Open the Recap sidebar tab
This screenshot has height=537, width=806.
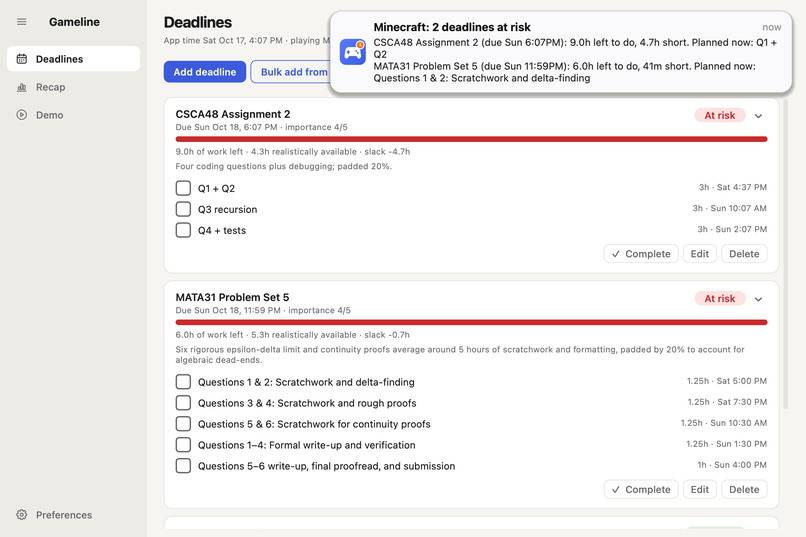click(x=74, y=87)
